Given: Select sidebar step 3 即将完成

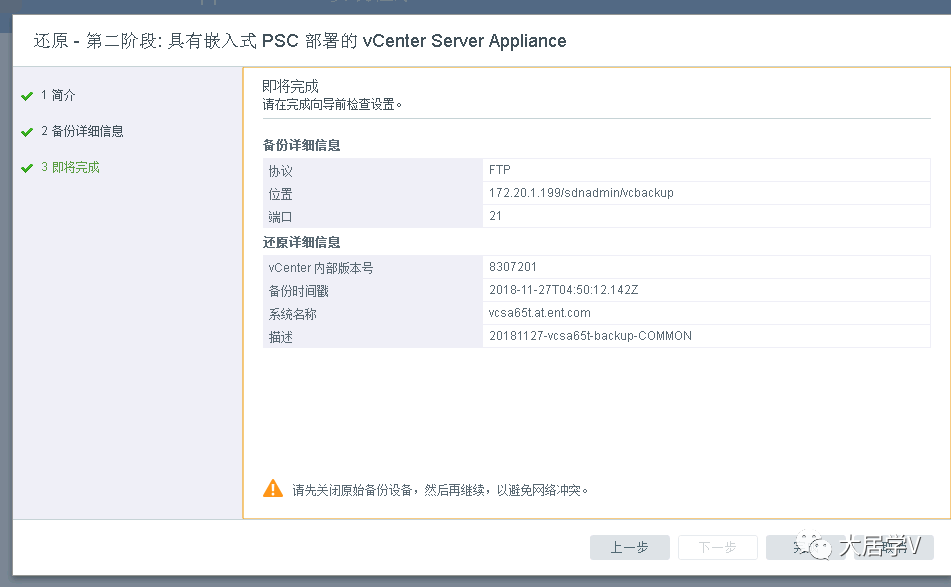Looking at the screenshot, I should pos(70,168).
